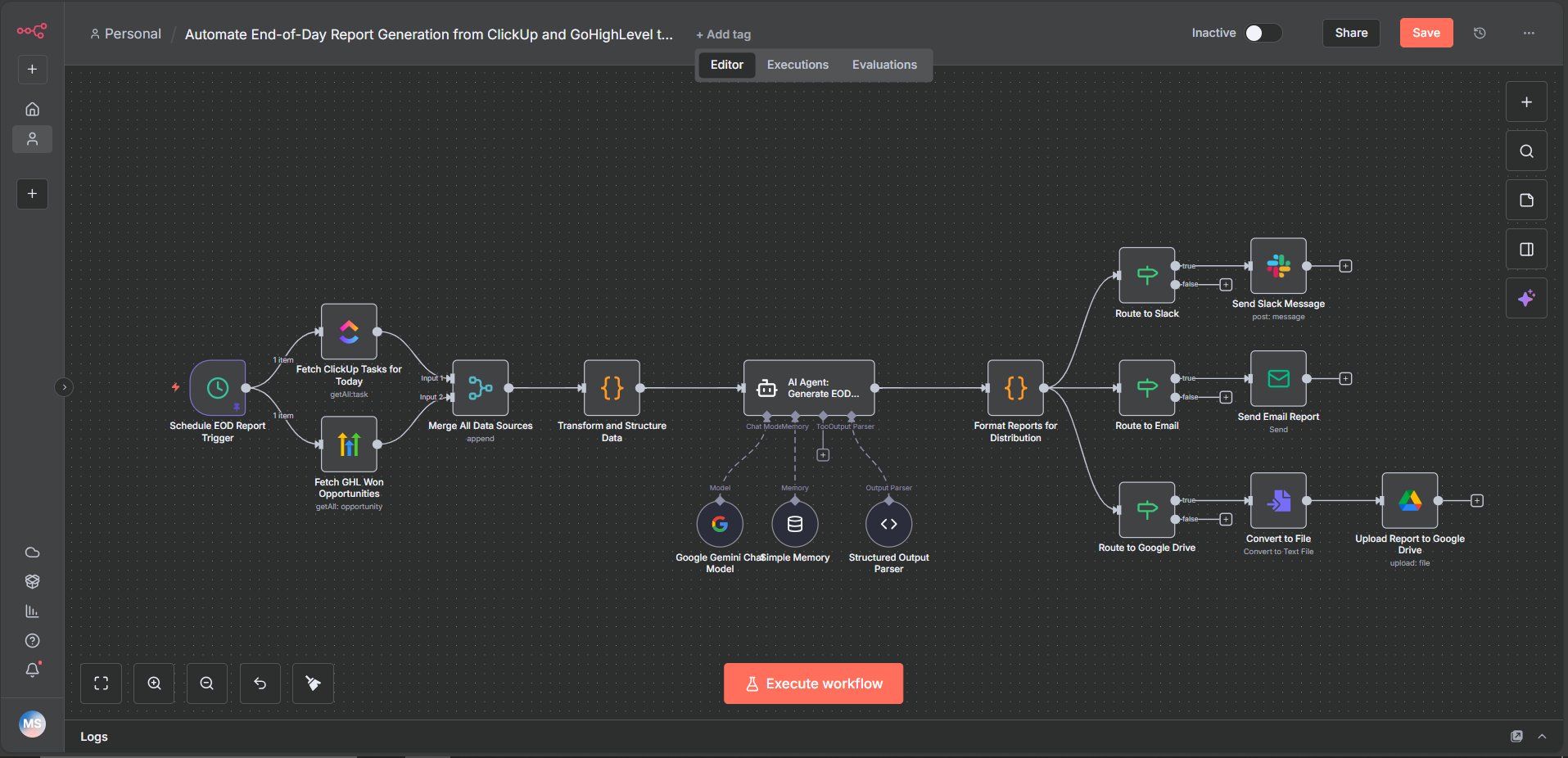Select the Structured Output Parser node
Viewport: 1568px width, 758px height.
(889, 524)
